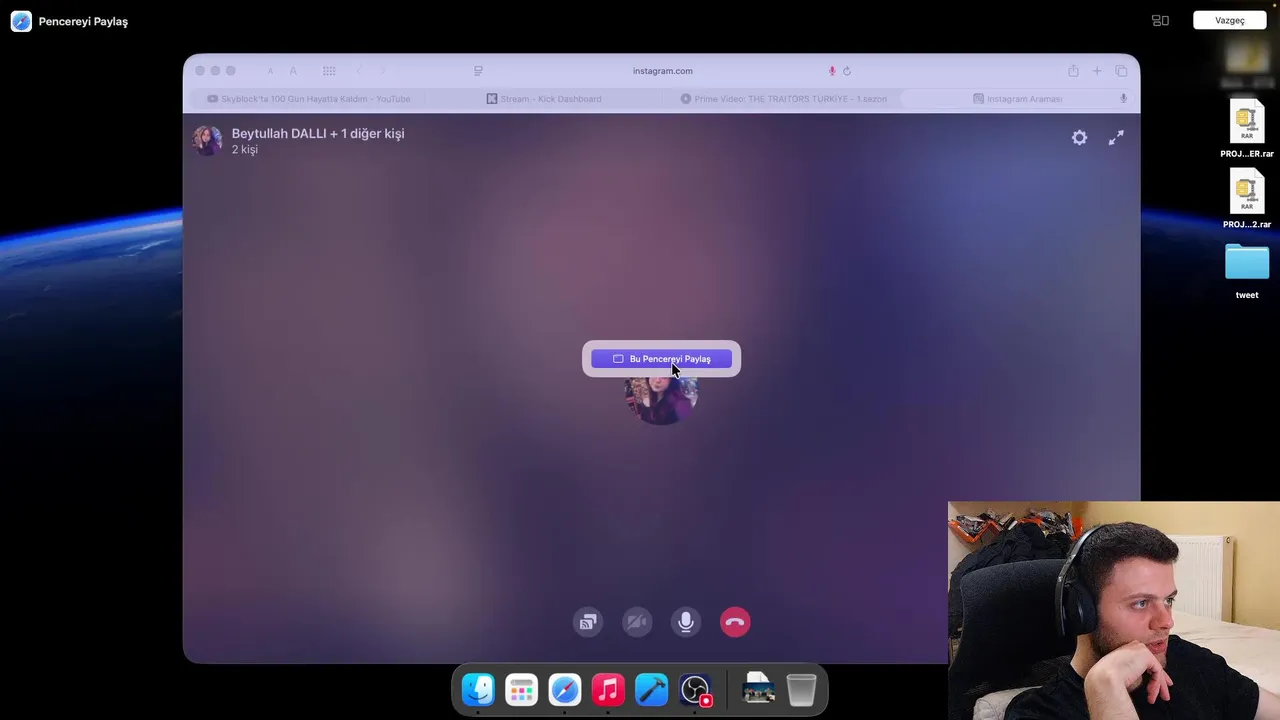The image size is (1280, 720).
Task: Click the webcam overlay video
Action: [x=1114, y=610]
